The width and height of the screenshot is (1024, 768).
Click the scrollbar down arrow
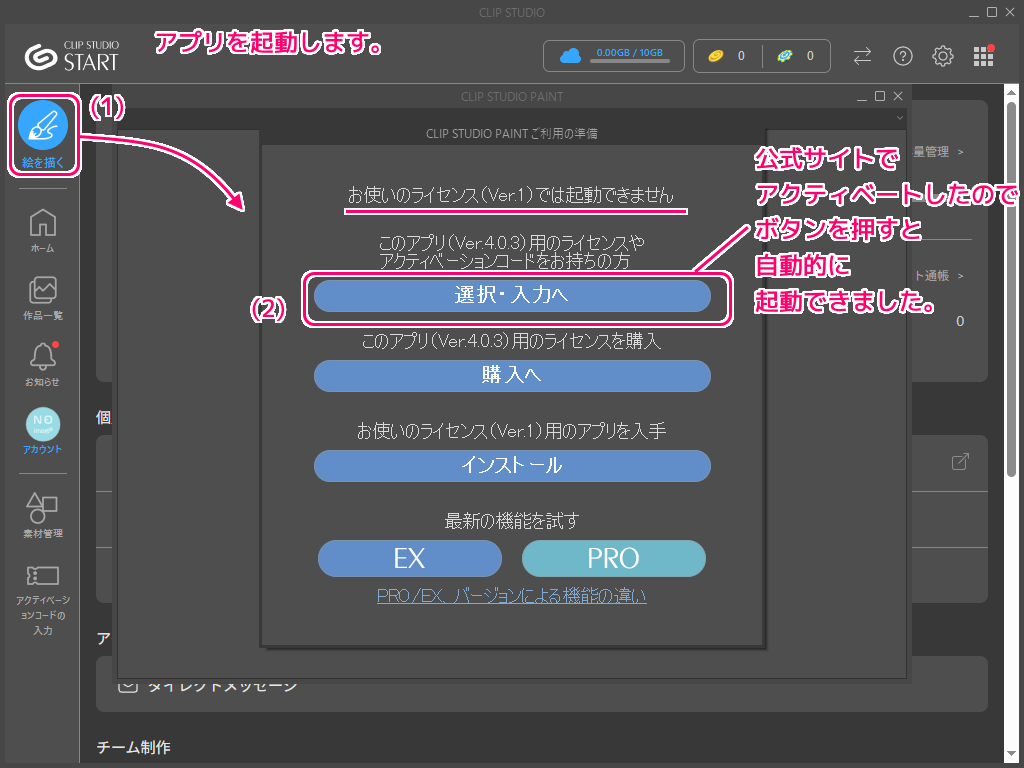pyautogui.click(x=1011, y=755)
